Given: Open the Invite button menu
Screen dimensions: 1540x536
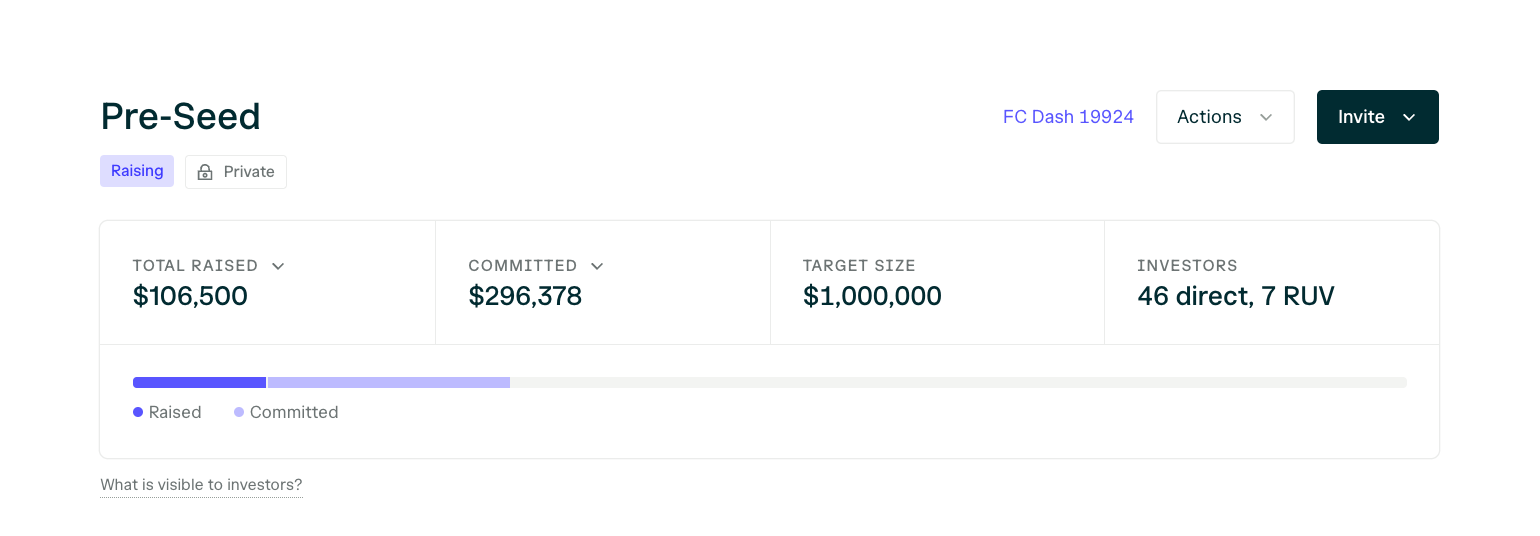Looking at the screenshot, I should click(x=1378, y=117).
